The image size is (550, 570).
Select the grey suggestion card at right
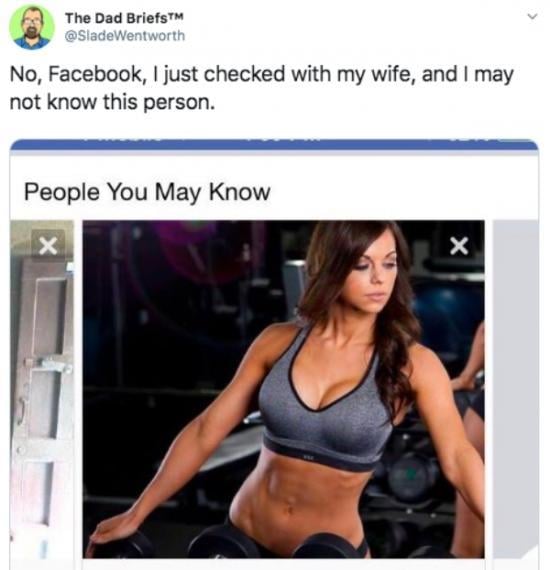[x=515, y=389]
